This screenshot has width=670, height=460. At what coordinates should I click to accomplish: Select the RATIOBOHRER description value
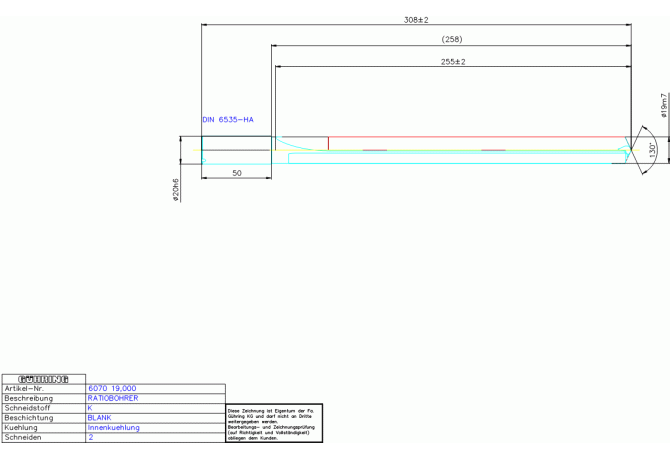click(113, 398)
